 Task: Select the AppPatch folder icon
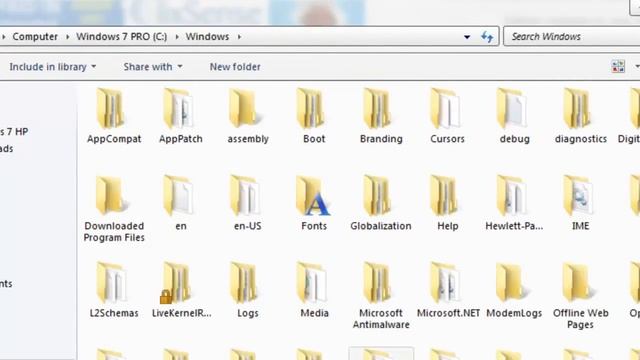coord(178,109)
